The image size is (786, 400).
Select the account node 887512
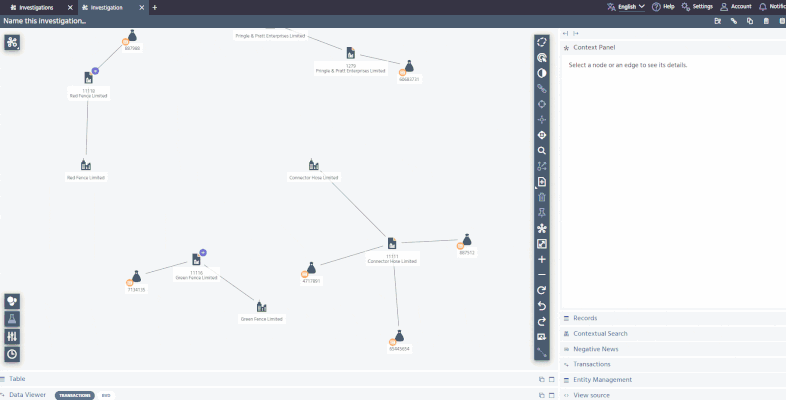pos(467,240)
